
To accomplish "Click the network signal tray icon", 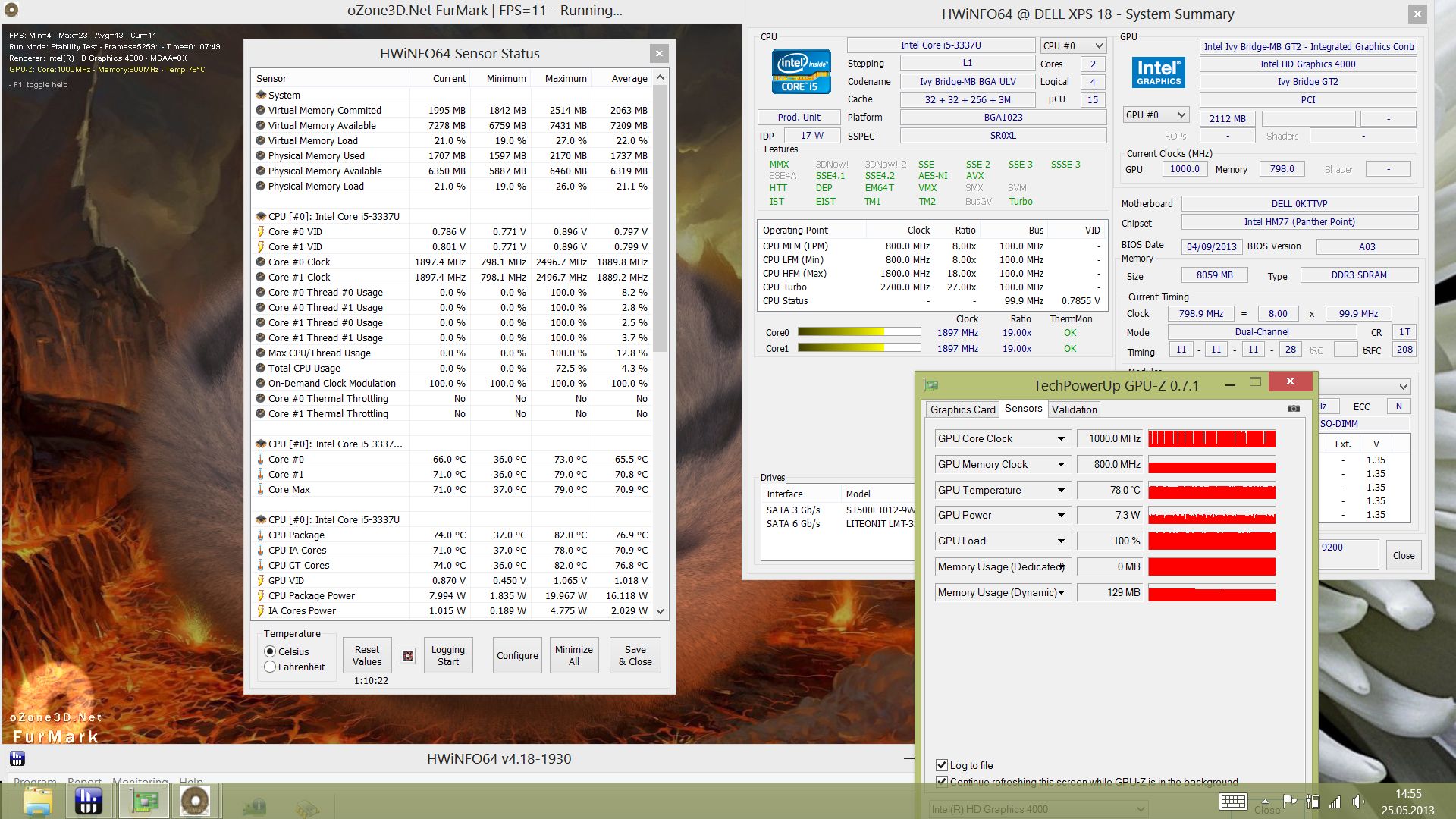I will (1335, 802).
